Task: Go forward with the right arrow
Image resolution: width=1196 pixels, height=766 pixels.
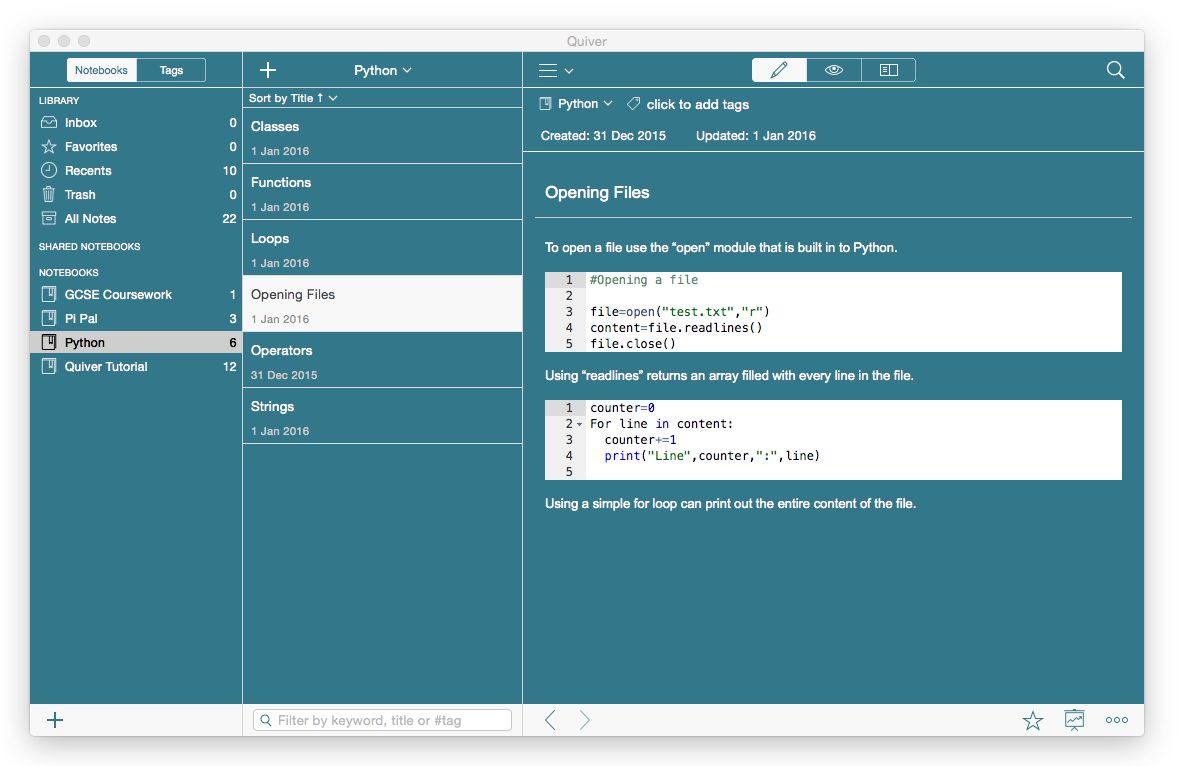Action: click(x=584, y=720)
